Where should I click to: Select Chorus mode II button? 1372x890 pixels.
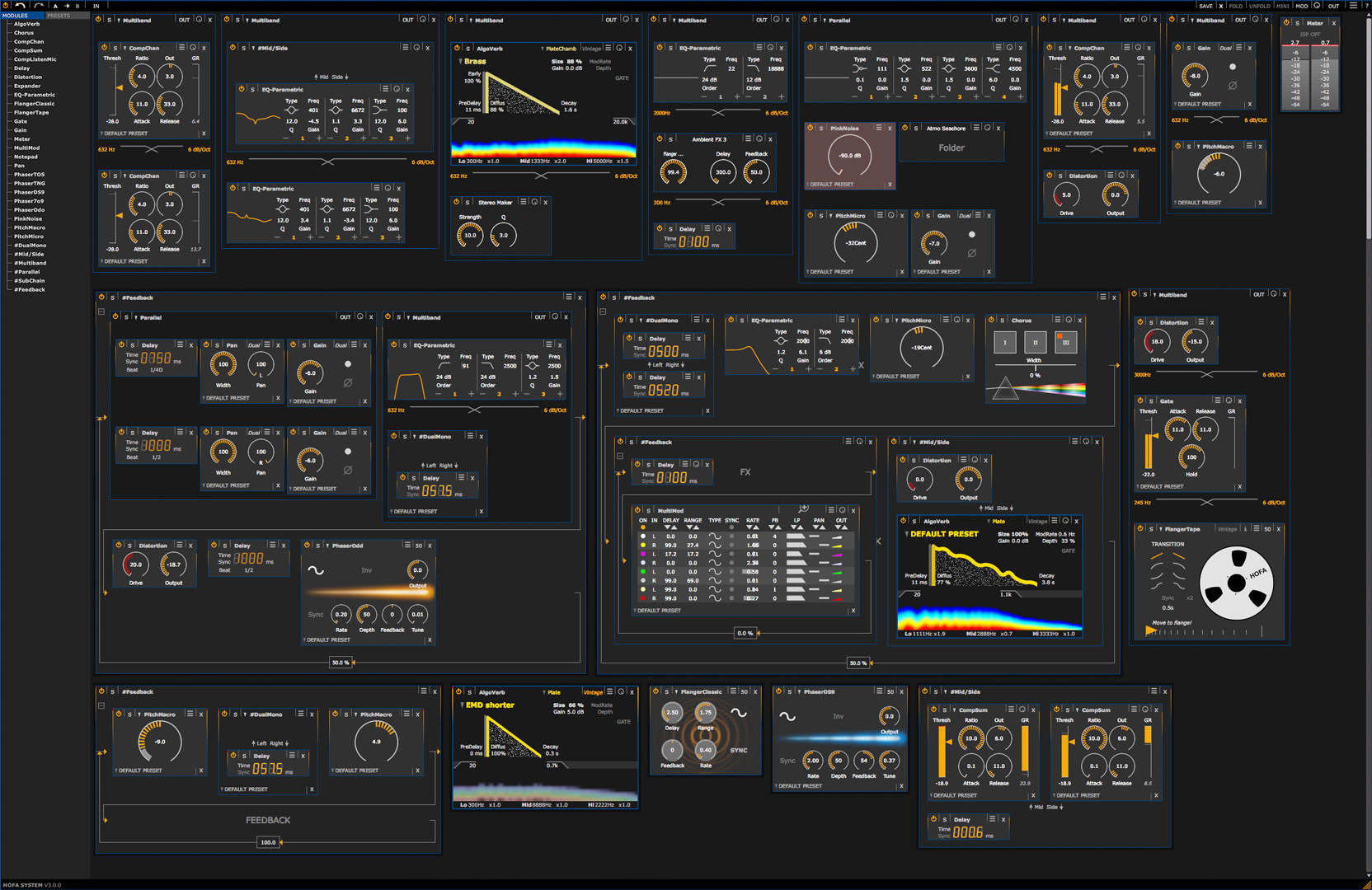tap(1035, 342)
